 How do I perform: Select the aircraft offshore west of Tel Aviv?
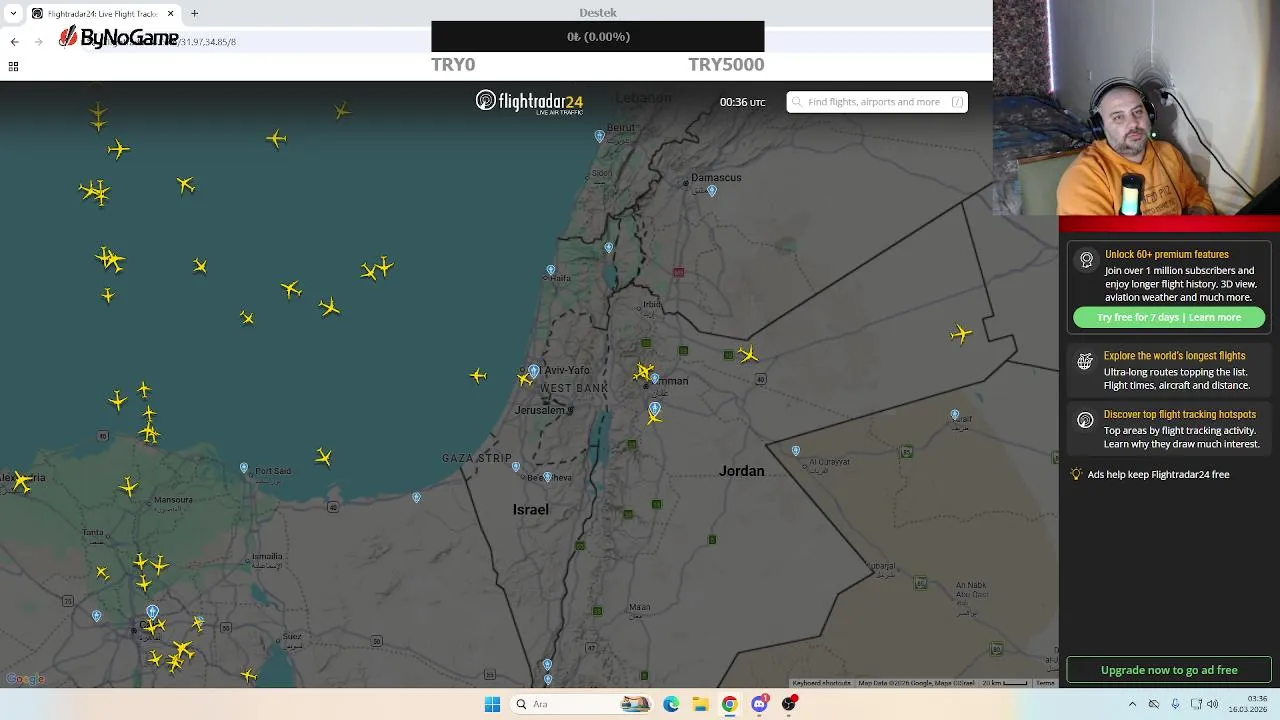coord(478,376)
